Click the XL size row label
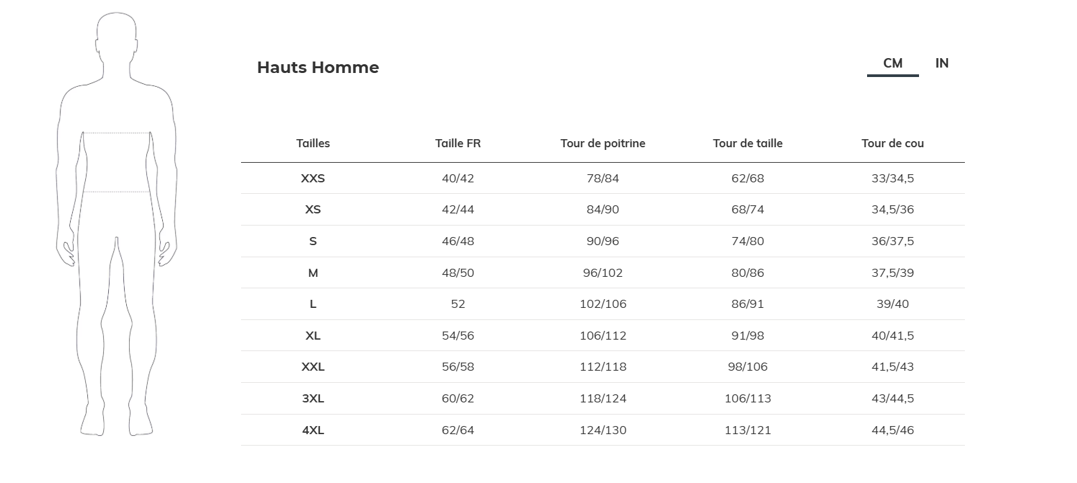The height and width of the screenshot is (483, 1077). pos(313,336)
